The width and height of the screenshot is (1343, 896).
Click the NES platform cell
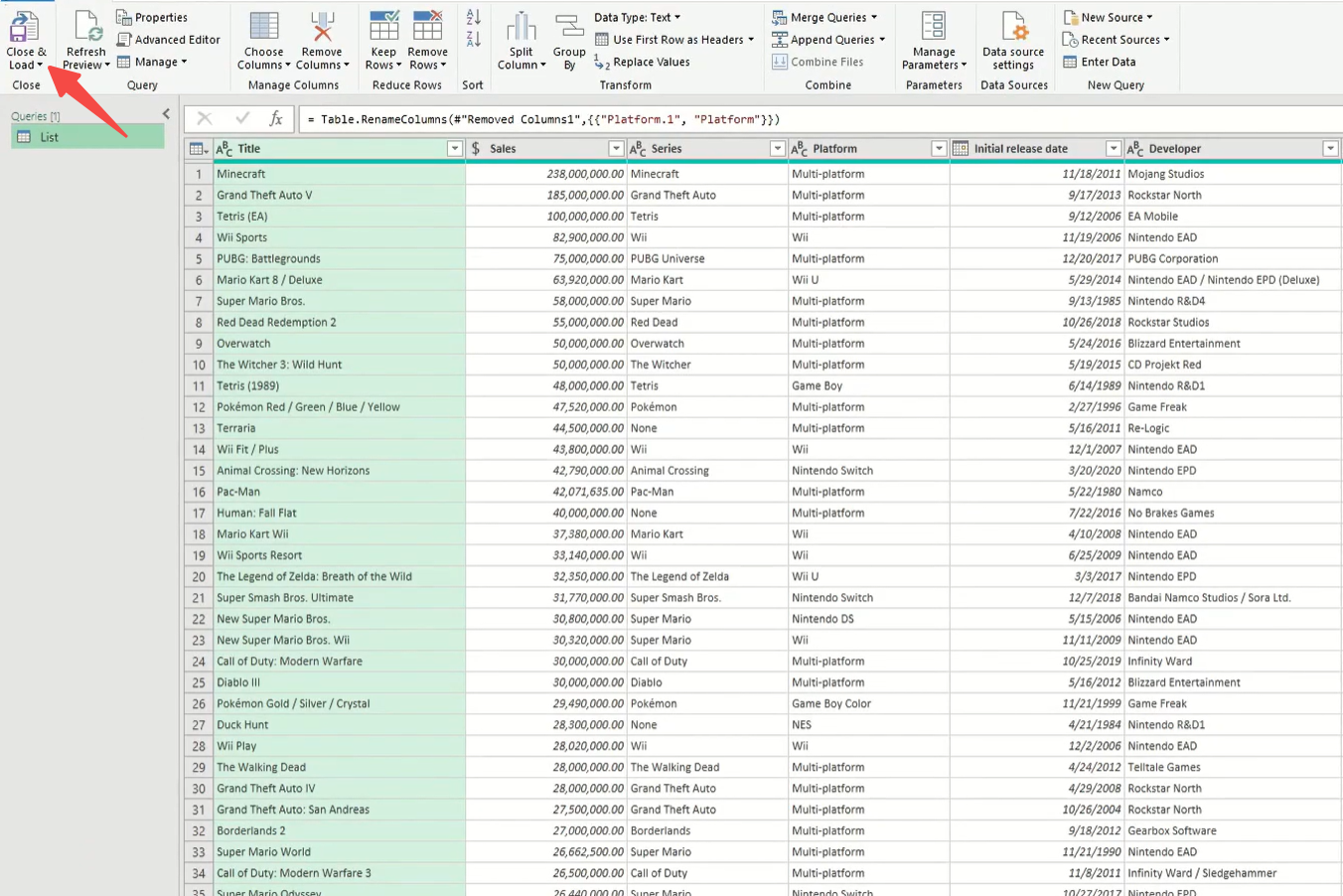click(x=868, y=725)
